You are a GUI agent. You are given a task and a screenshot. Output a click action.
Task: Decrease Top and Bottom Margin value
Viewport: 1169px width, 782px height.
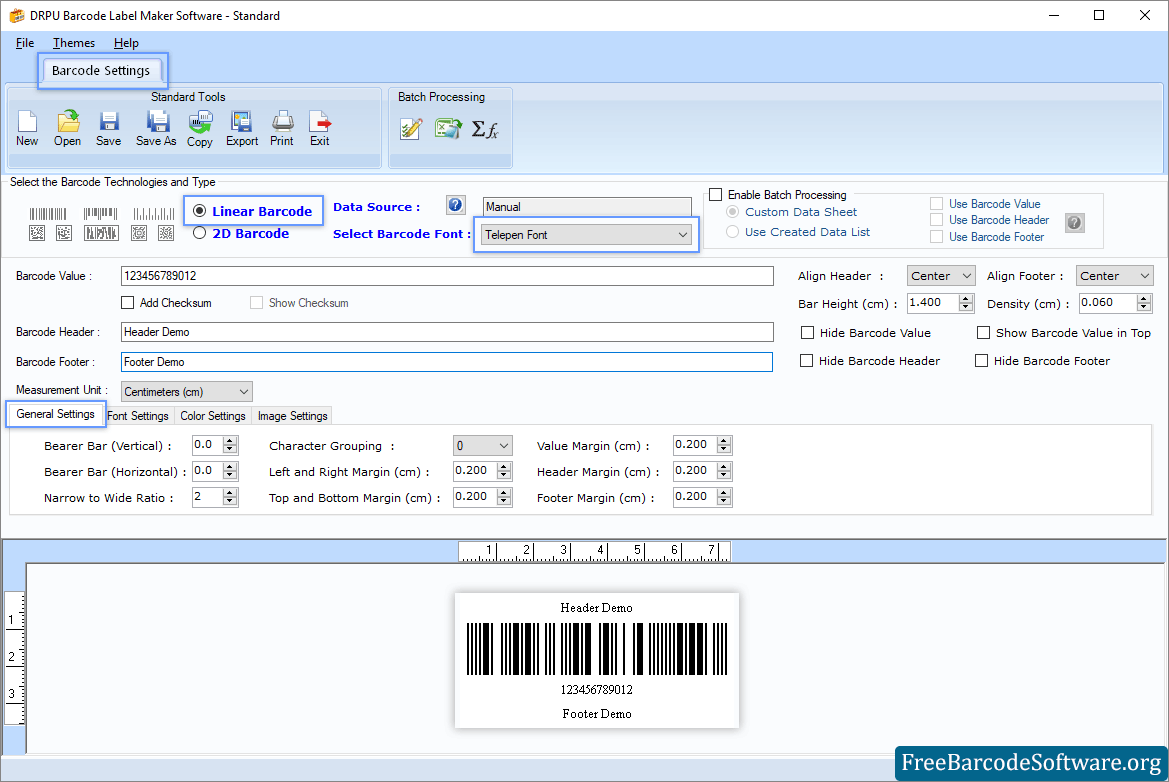pos(505,502)
